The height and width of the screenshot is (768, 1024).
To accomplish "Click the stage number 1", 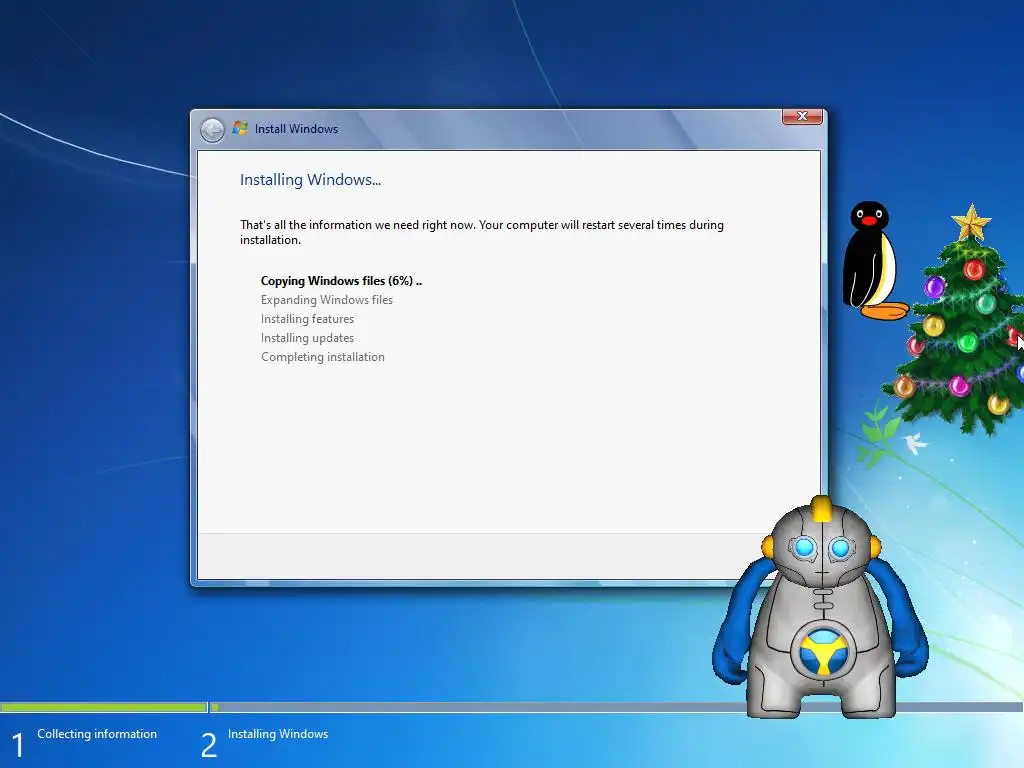I will [x=18, y=745].
